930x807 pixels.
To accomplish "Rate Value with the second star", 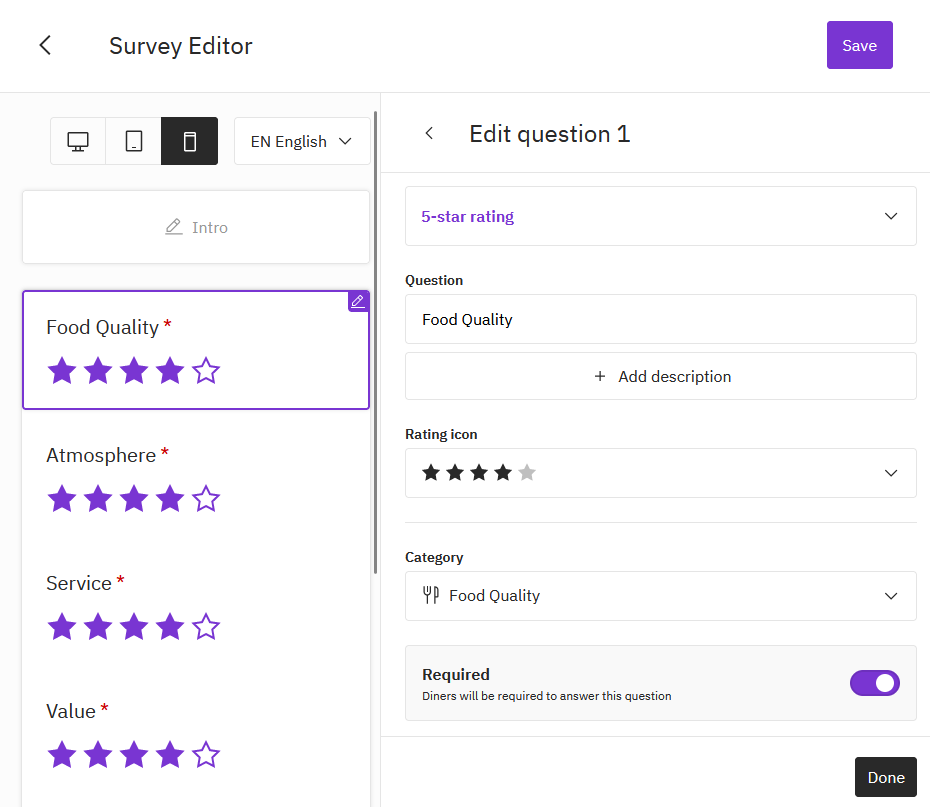I will tap(98, 755).
